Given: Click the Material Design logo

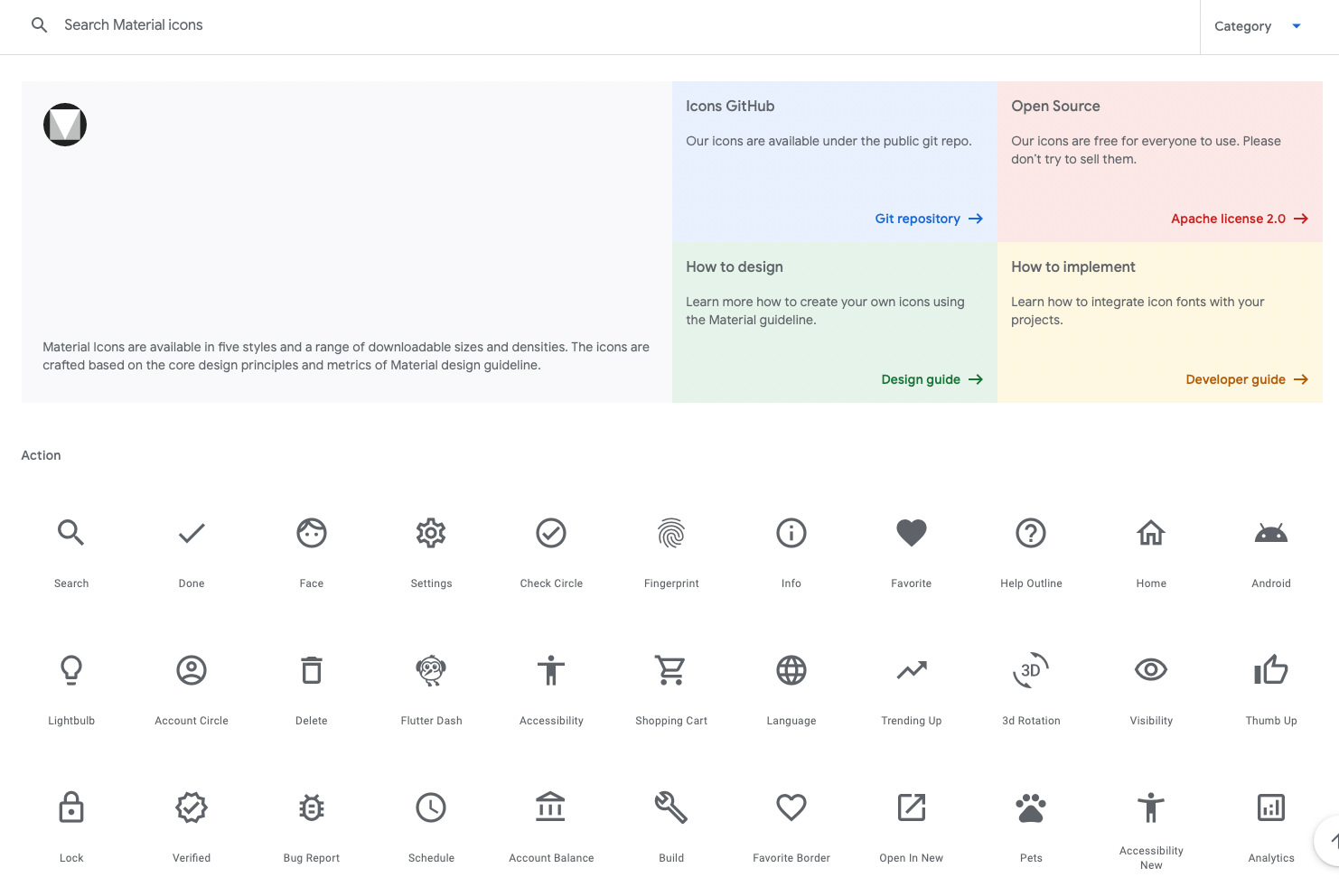Looking at the screenshot, I should pyautogui.click(x=65, y=125).
